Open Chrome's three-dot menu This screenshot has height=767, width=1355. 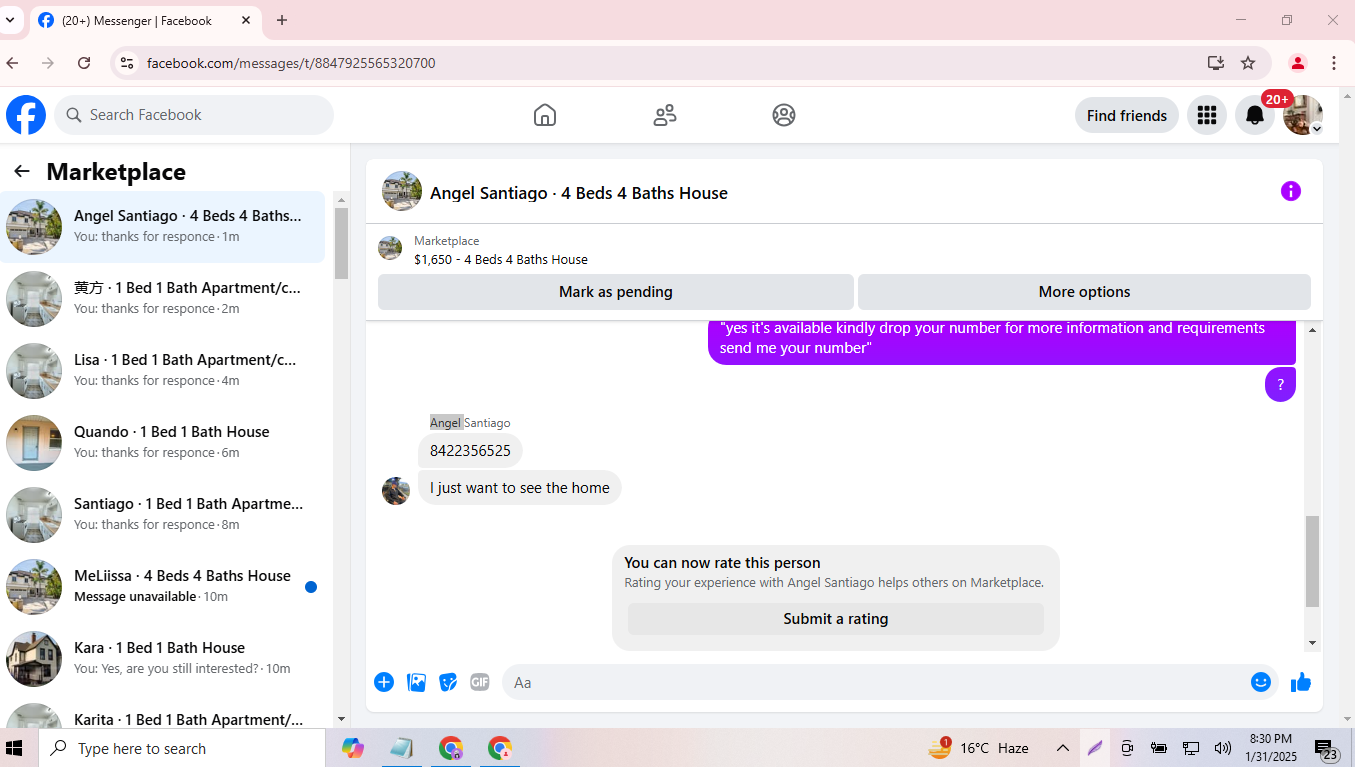[1334, 63]
